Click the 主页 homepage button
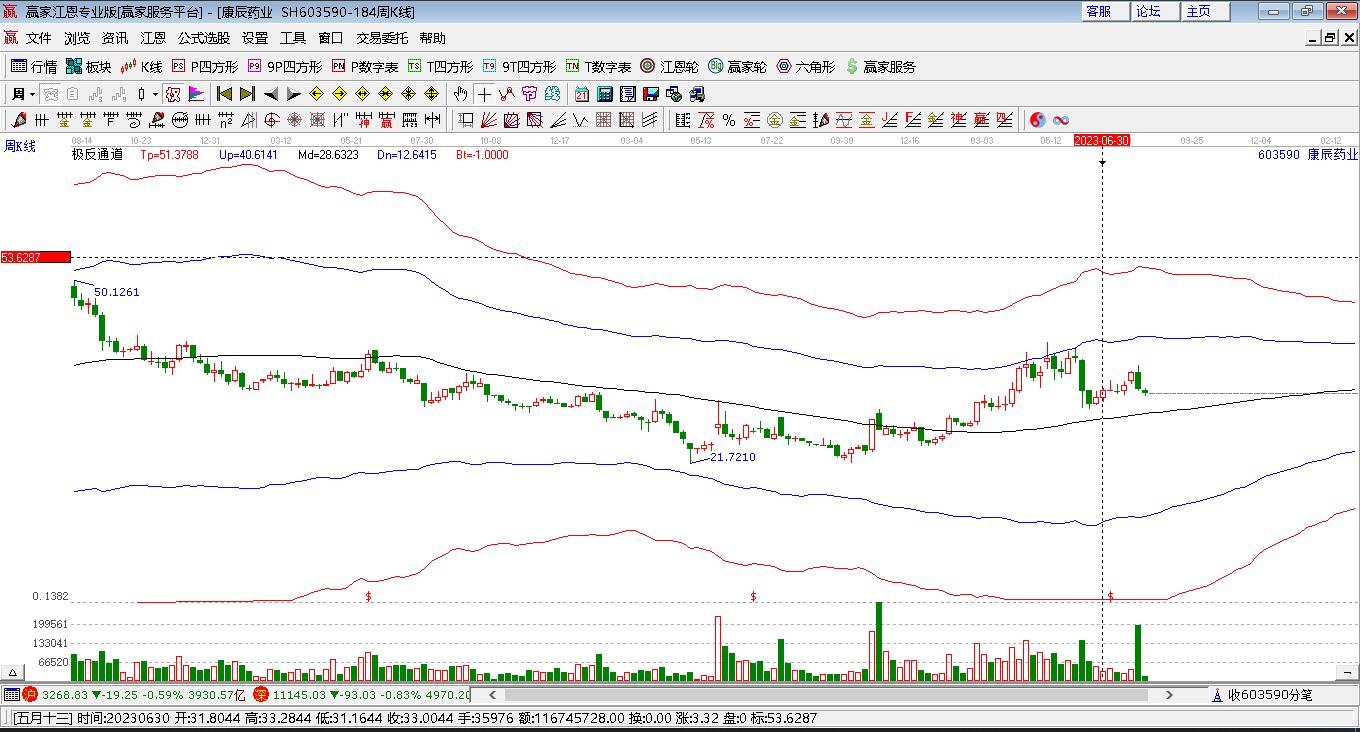Image resolution: width=1360 pixels, height=732 pixels. (1205, 11)
